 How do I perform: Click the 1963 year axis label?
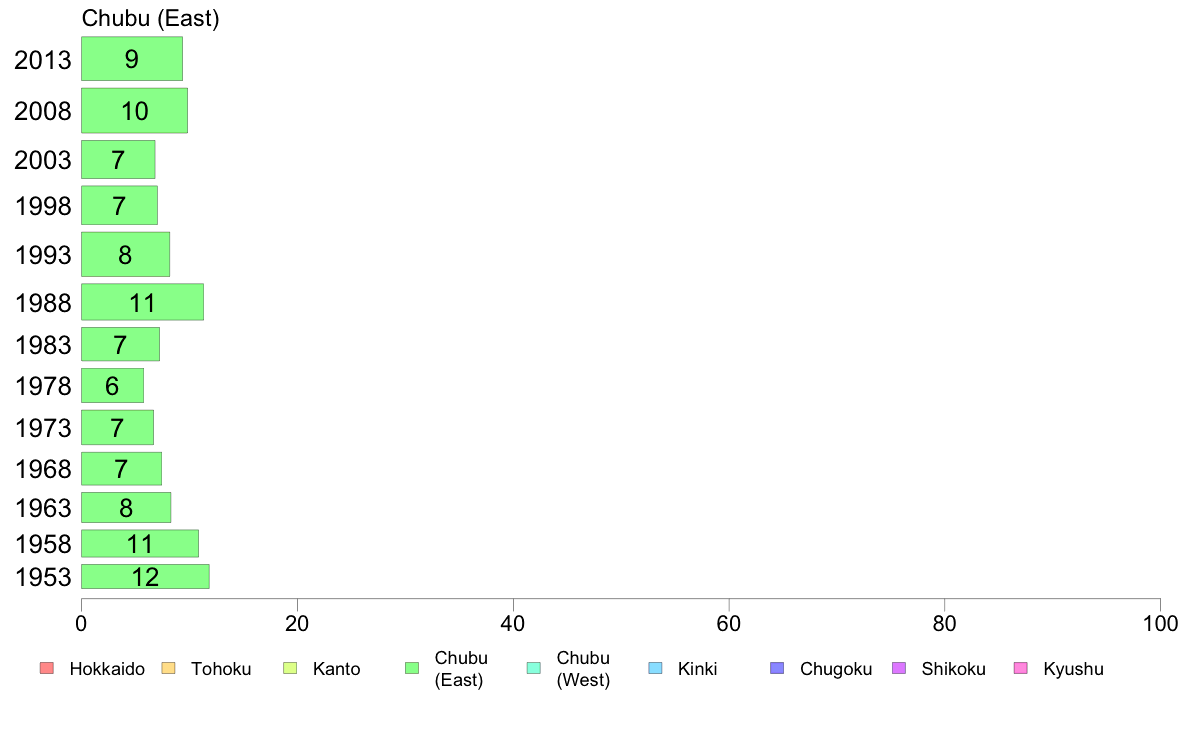[43, 507]
